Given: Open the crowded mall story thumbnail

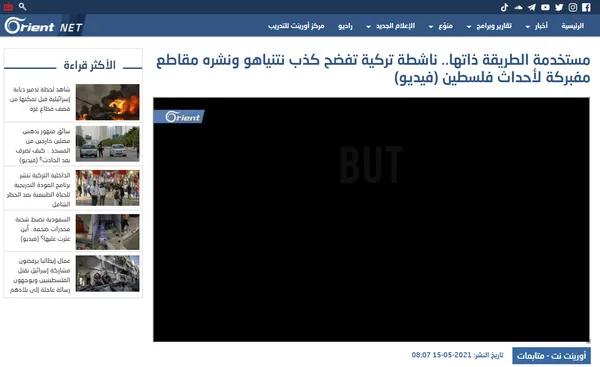Looking at the screenshot, I should (x=108, y=188).
